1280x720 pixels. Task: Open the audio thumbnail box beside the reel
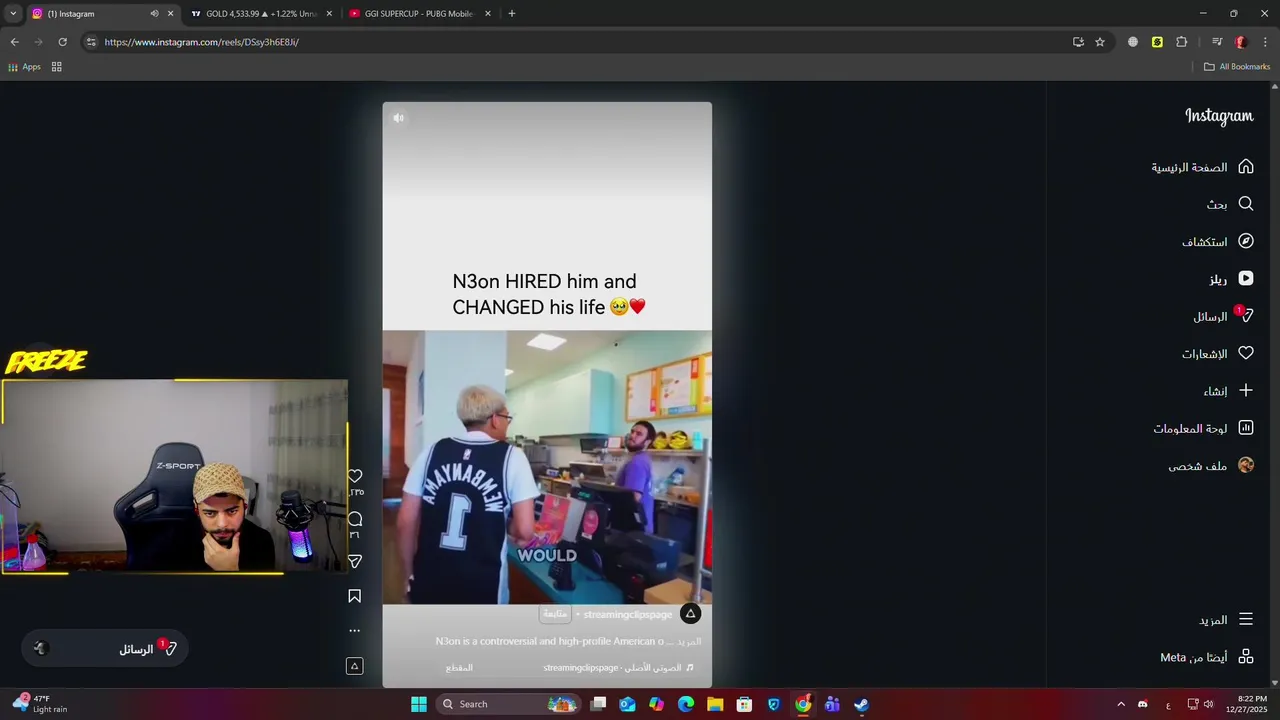(354, 666)
